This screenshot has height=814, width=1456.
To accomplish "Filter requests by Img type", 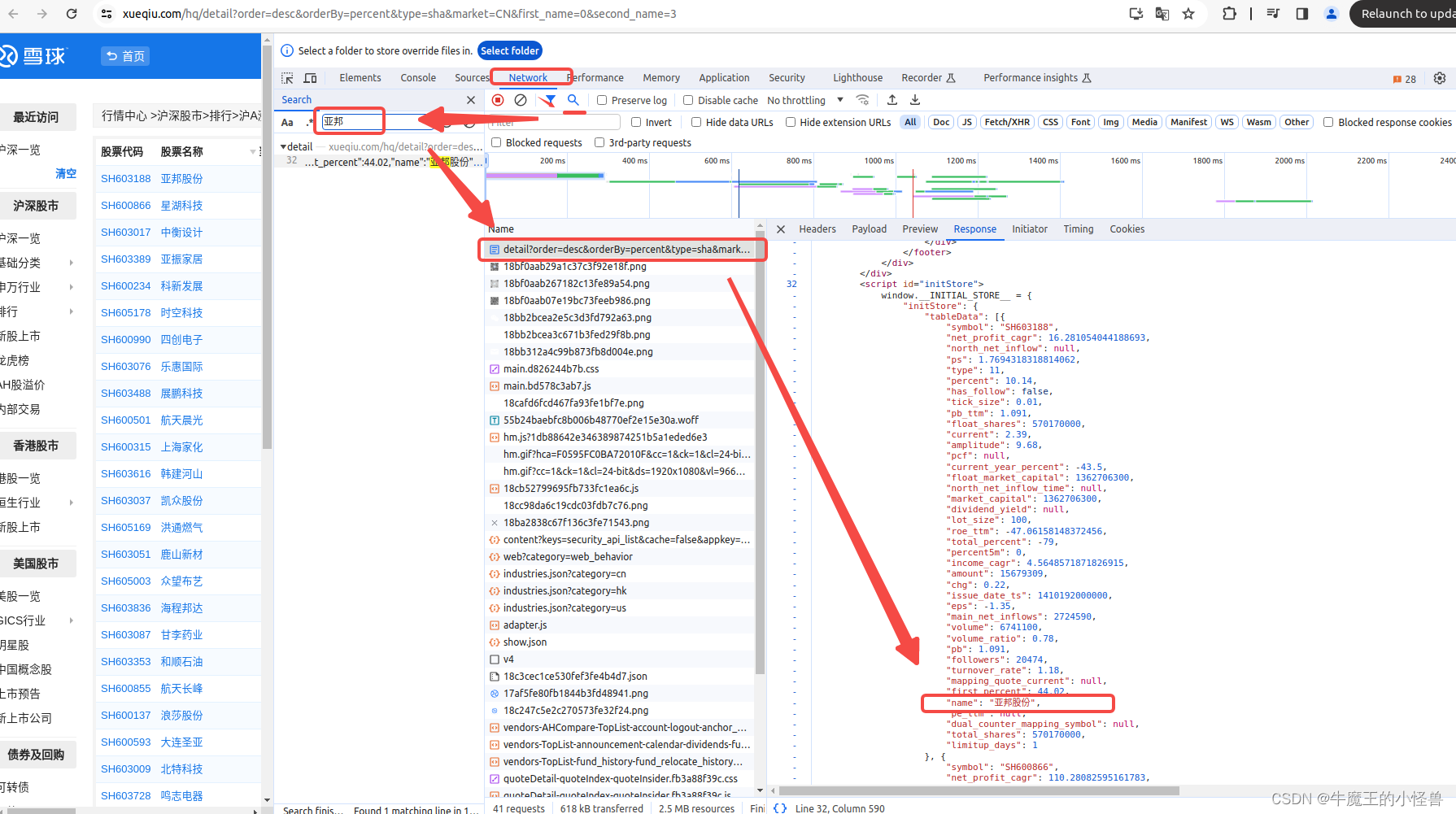I will (x=1111, y=122).
